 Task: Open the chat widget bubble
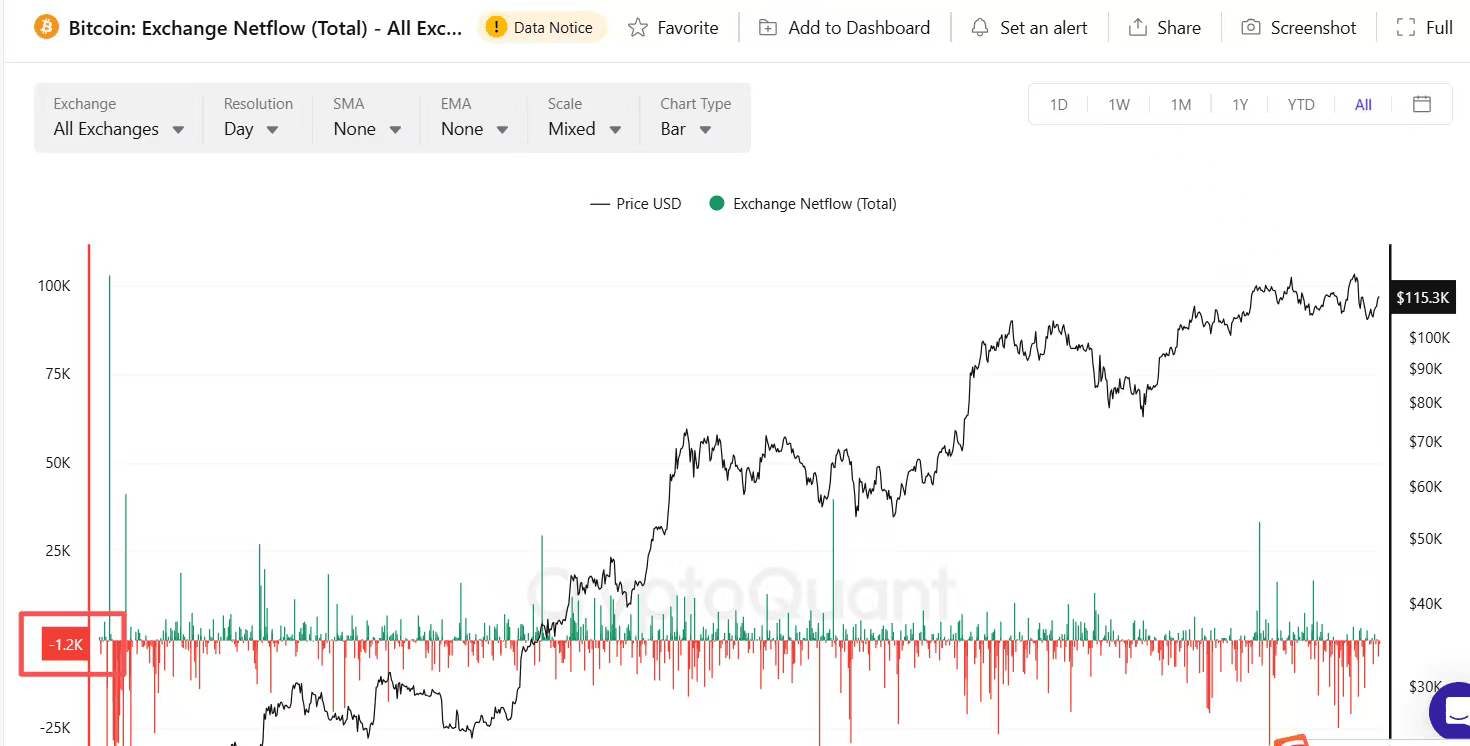tap(1452, 712)
